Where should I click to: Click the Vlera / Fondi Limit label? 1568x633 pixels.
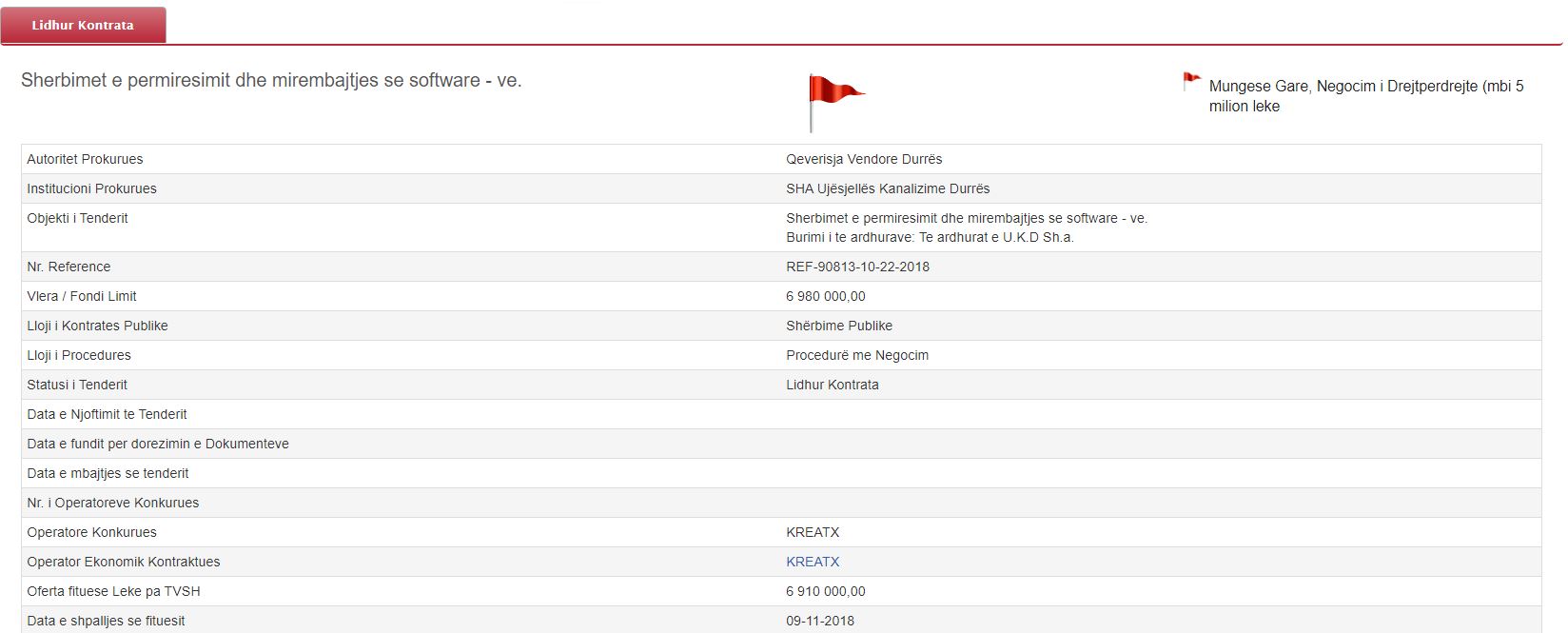(x=82, y=296)
